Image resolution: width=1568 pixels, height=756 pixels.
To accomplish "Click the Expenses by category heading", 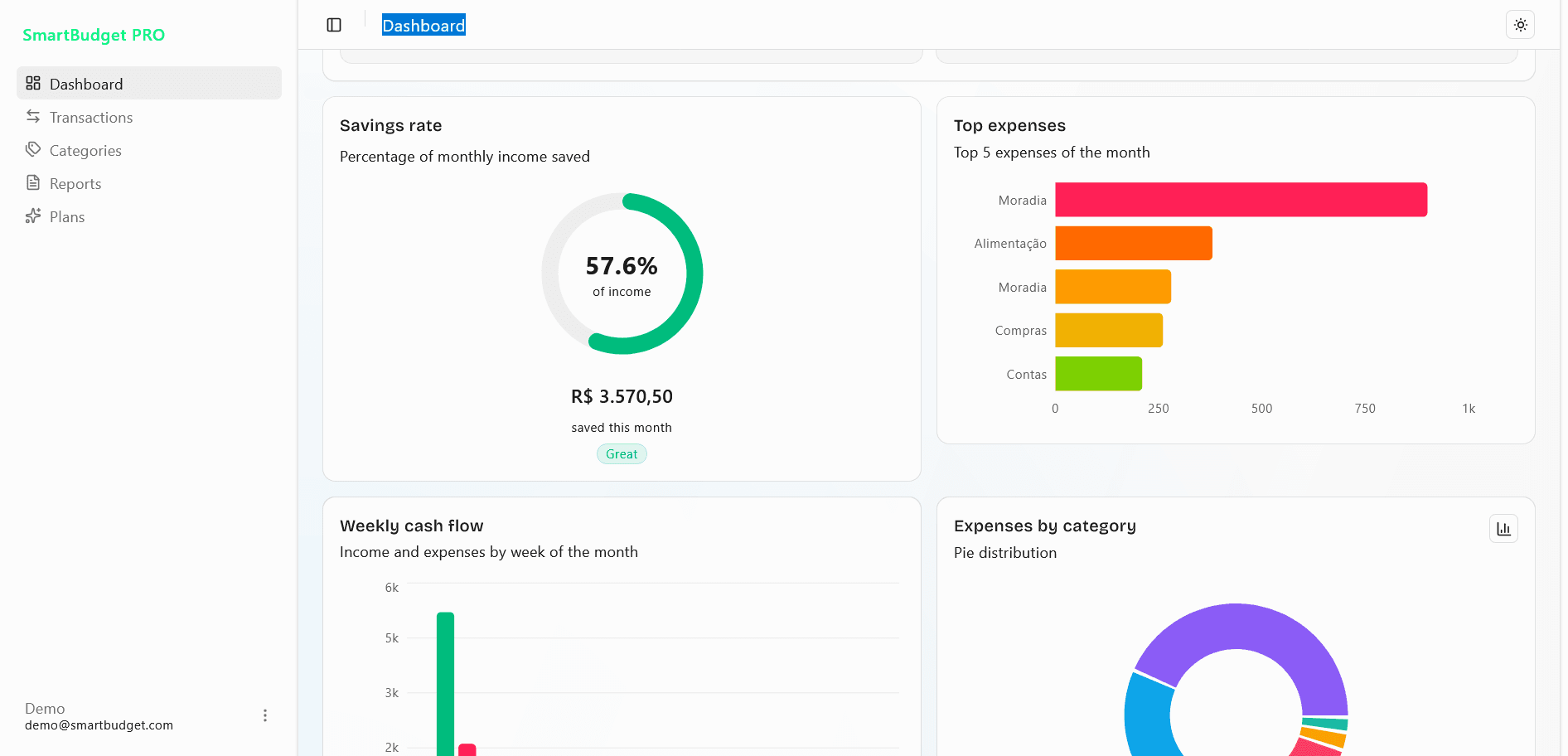I will click(x=1045, y=526).
